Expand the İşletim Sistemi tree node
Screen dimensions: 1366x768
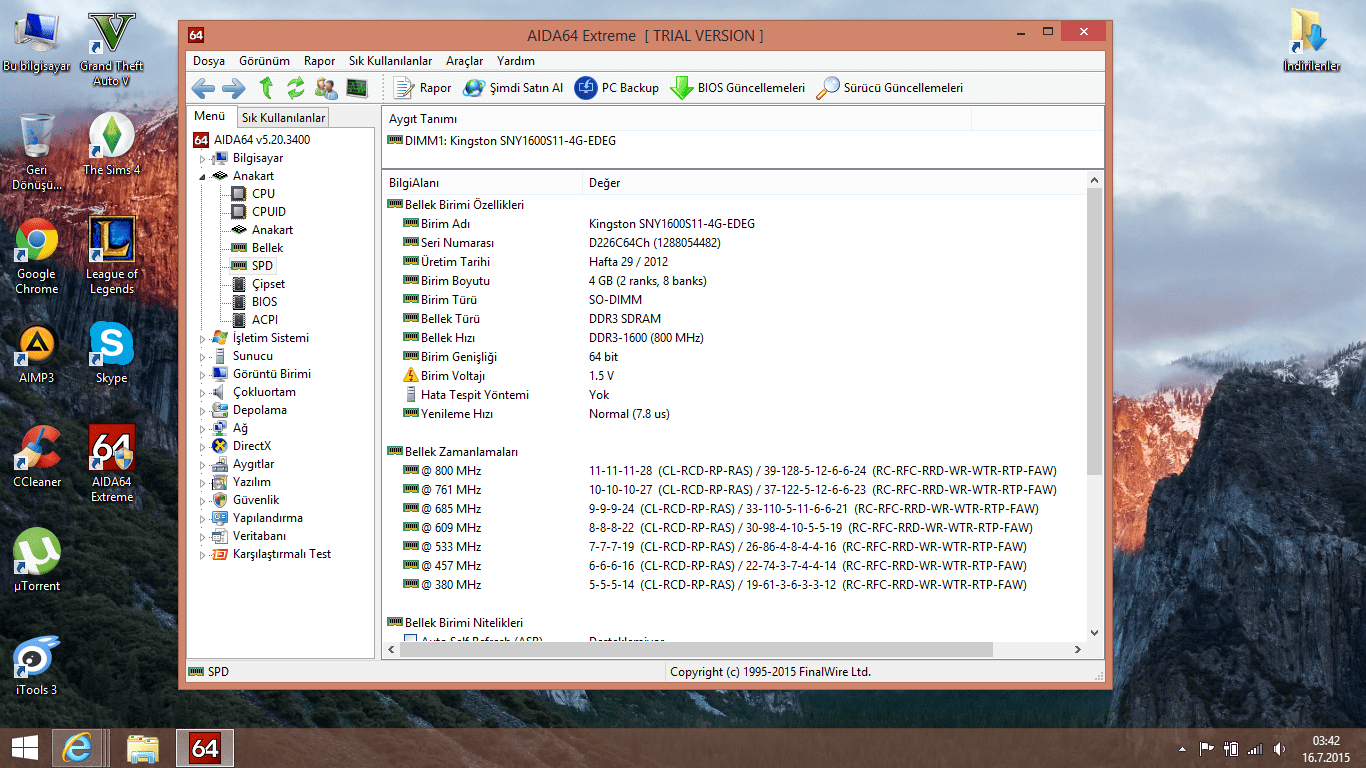(202, 338)
